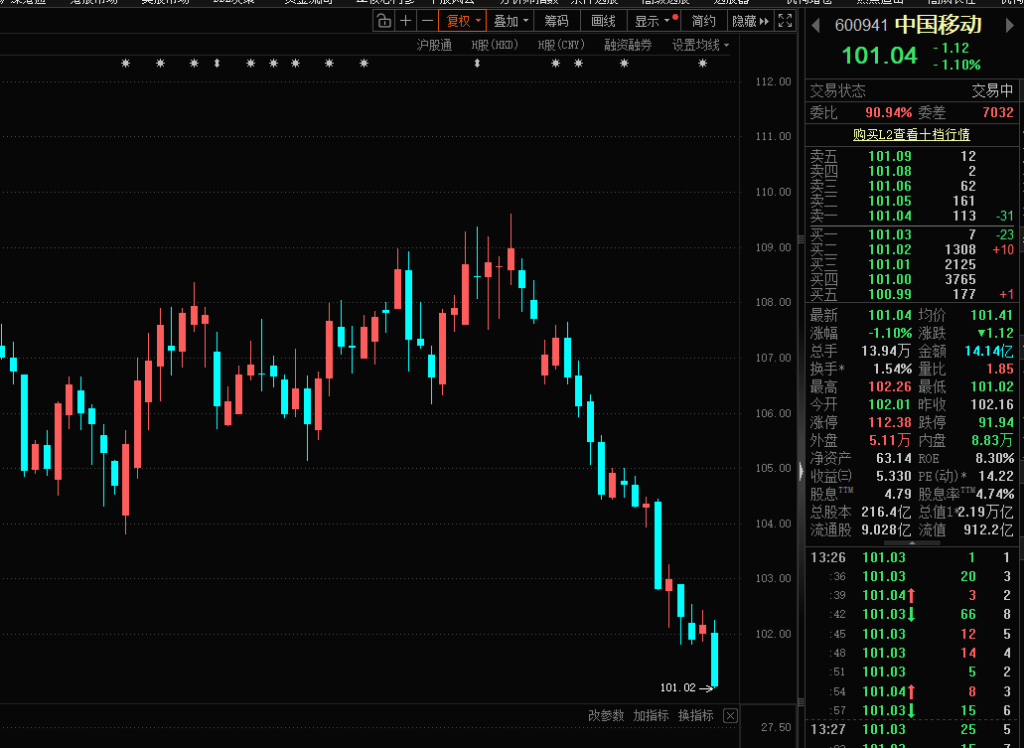The image size is (1024, 748).
Task: Toggle 简约 simplified display mode
Action: point(704,21)
